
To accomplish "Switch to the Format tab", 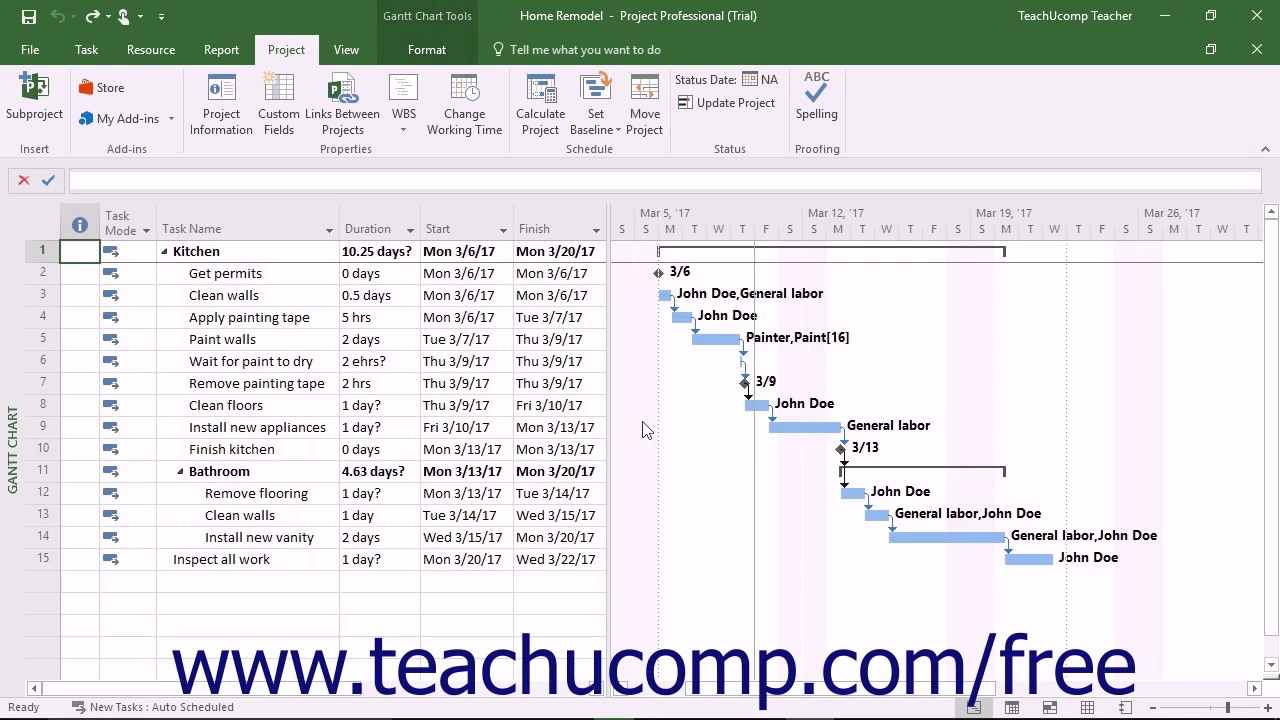I will tap(427, 50).
